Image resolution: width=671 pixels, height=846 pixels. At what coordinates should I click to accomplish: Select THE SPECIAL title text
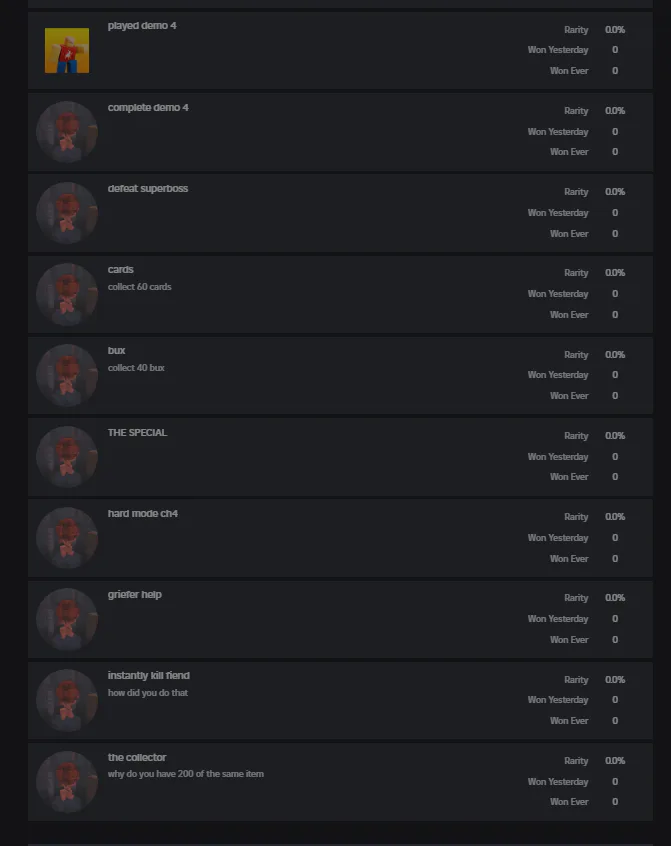pos(138,433)
